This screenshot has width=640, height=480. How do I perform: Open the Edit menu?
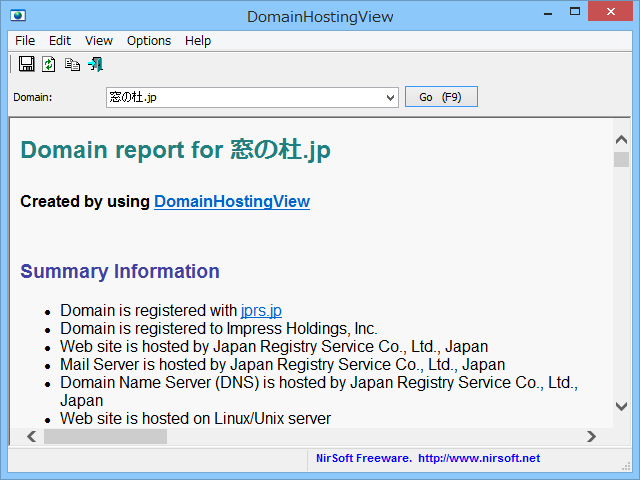tap(60, 41)
